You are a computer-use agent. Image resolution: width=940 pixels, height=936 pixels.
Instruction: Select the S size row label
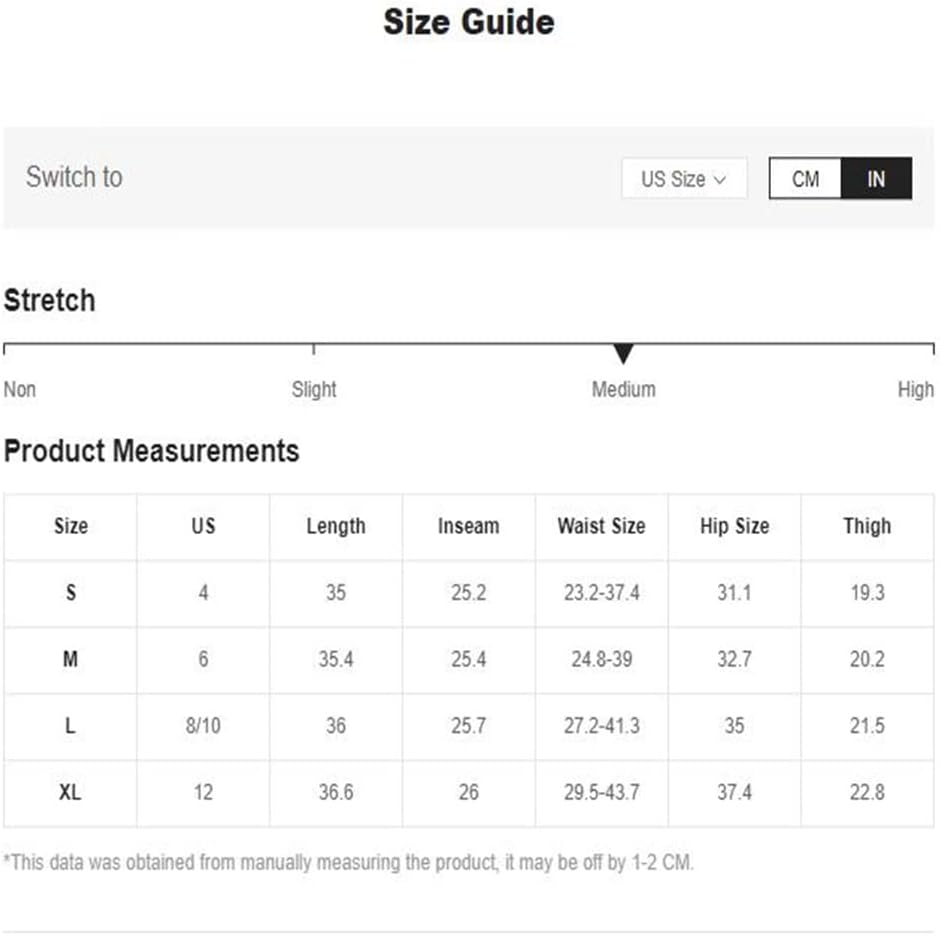click(x=71, y=592)
